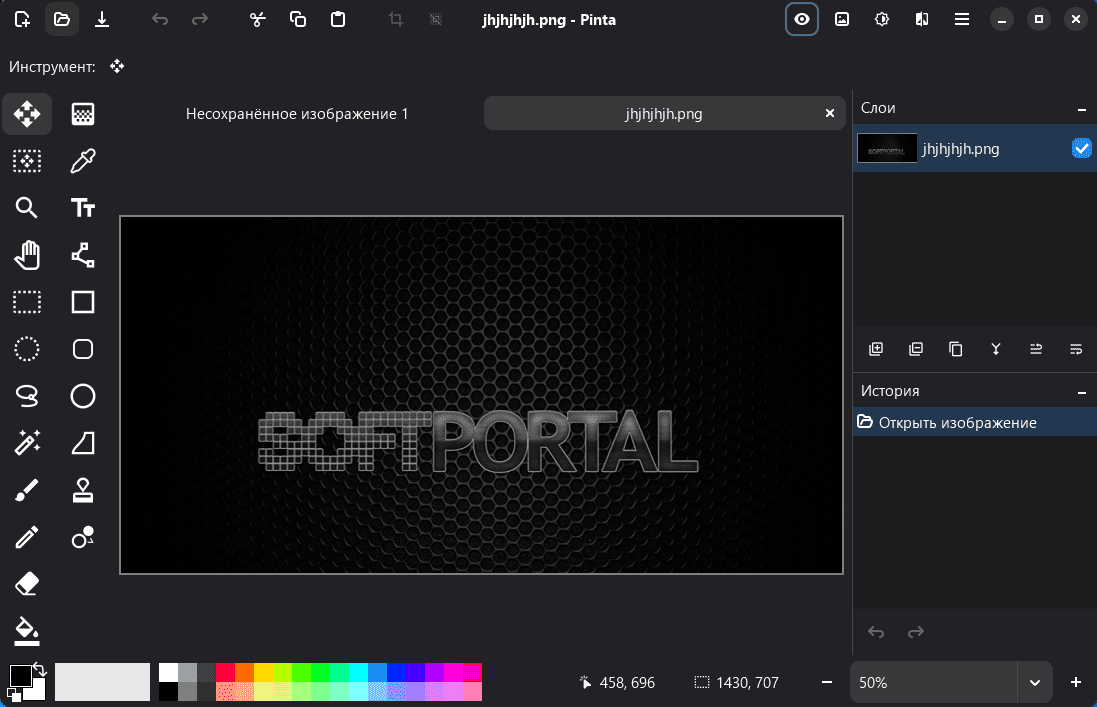
Task: Select the Paintbrush tool
Action: (27, 490)
